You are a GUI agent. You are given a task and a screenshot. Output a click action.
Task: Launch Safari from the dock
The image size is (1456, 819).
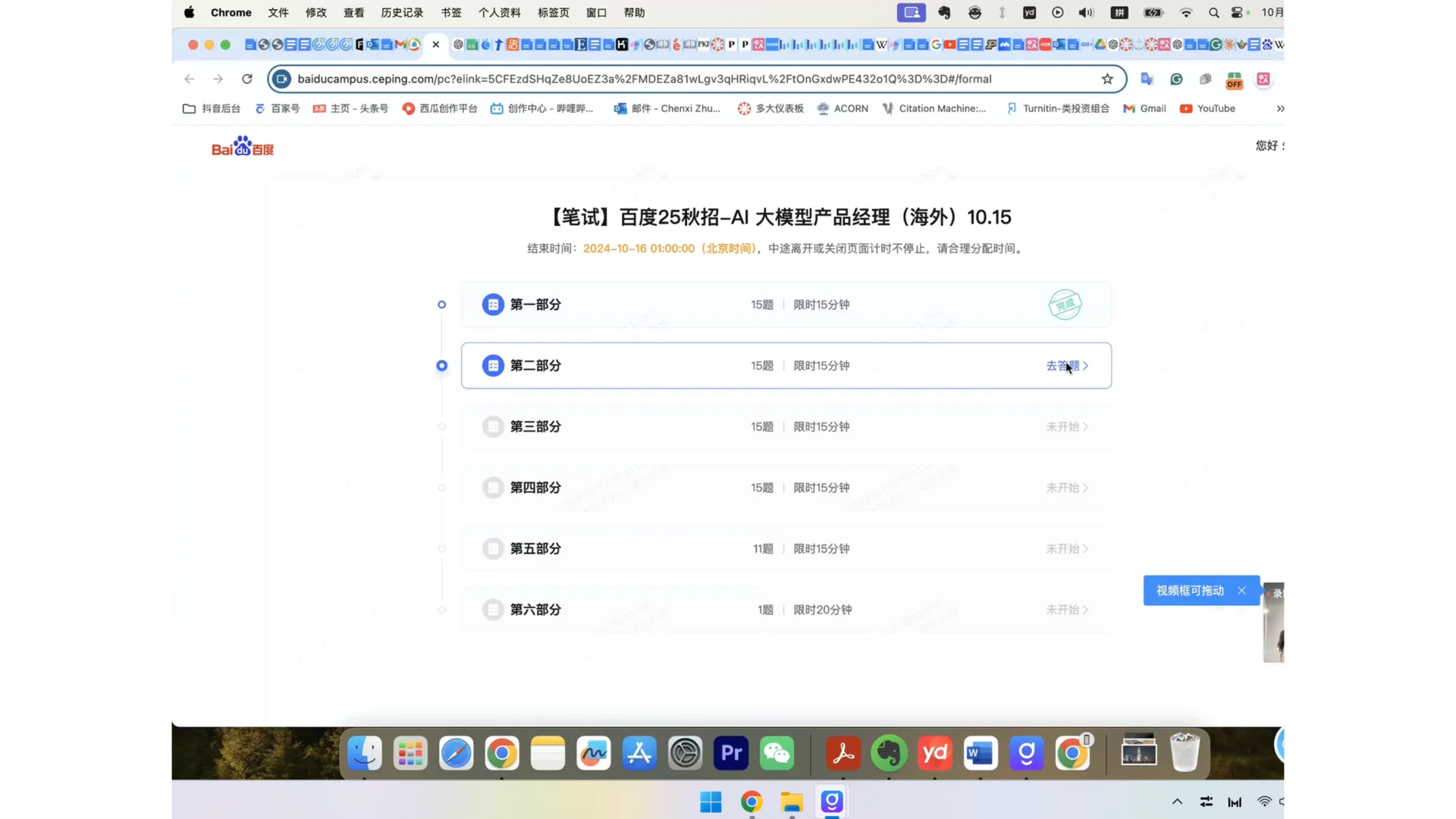[456, 753]
